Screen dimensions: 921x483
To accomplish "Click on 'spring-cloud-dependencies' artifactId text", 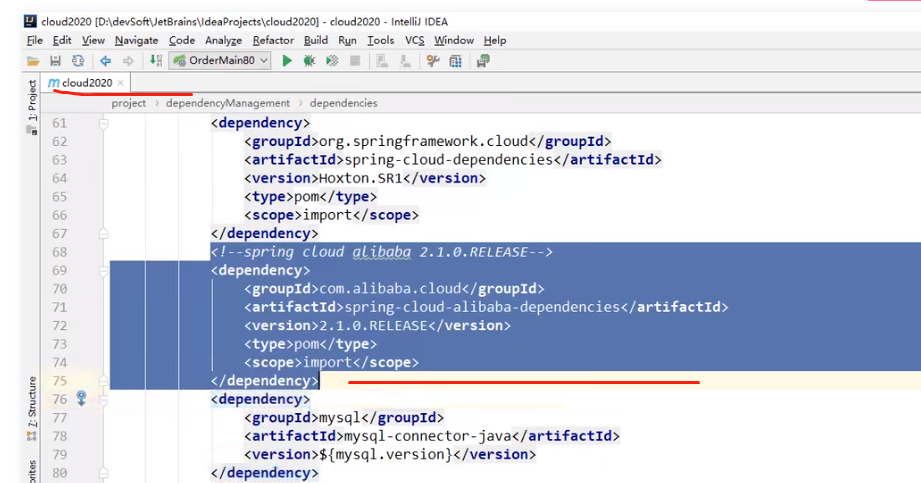I will (449, 160).
